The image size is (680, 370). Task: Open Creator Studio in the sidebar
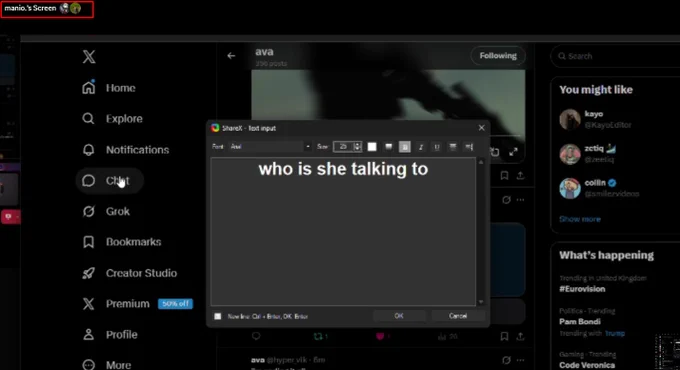(x=130, y=273)
